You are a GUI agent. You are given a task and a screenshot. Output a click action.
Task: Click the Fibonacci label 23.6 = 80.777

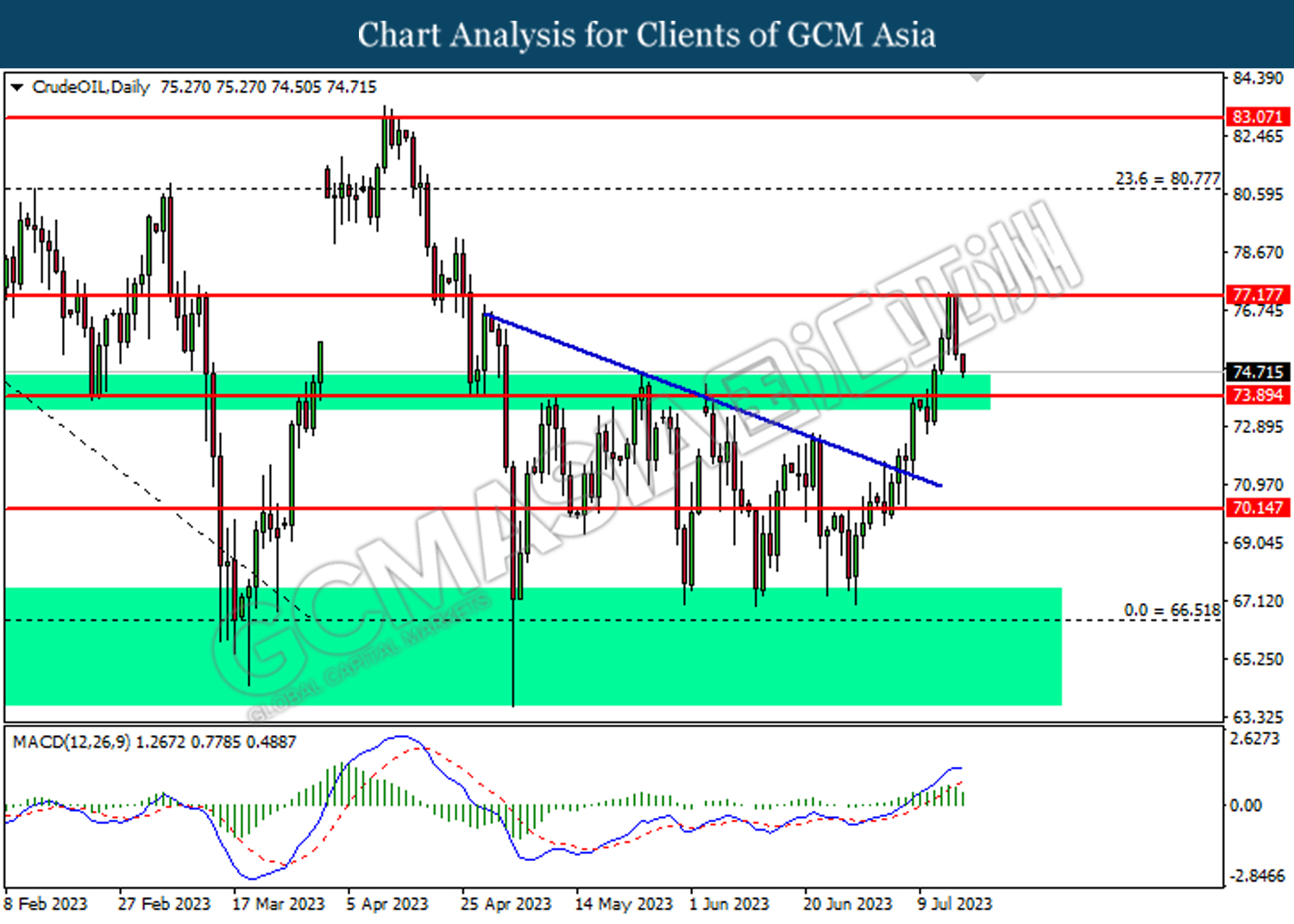coord(1168,179)
